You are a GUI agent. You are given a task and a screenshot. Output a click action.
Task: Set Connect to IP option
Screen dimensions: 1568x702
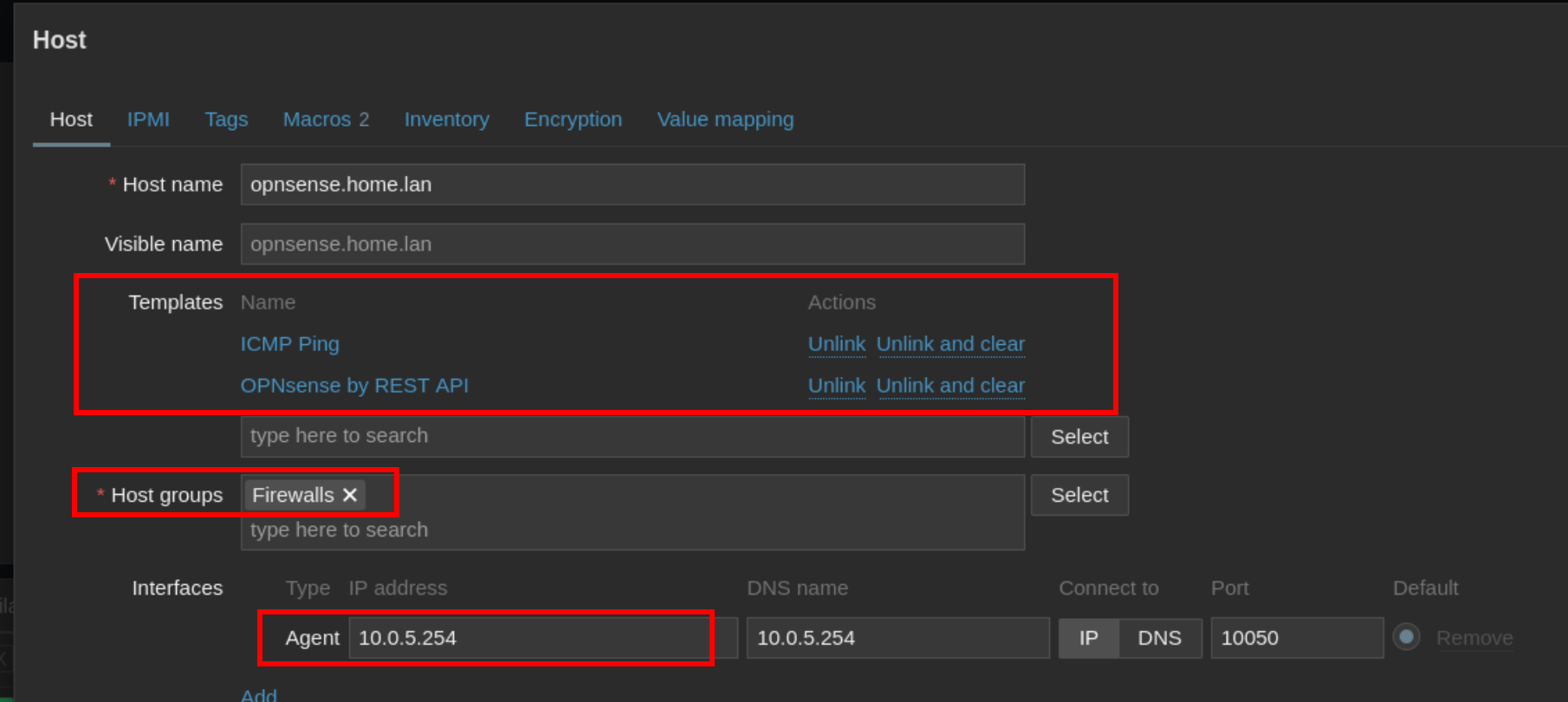coord(1089,638)
